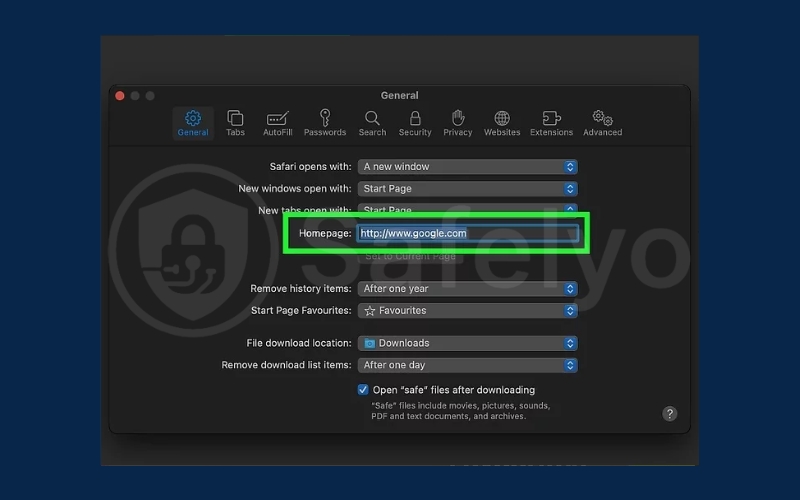Select the Tabs preferences pane
800x500 pixels.
point(235,123)
